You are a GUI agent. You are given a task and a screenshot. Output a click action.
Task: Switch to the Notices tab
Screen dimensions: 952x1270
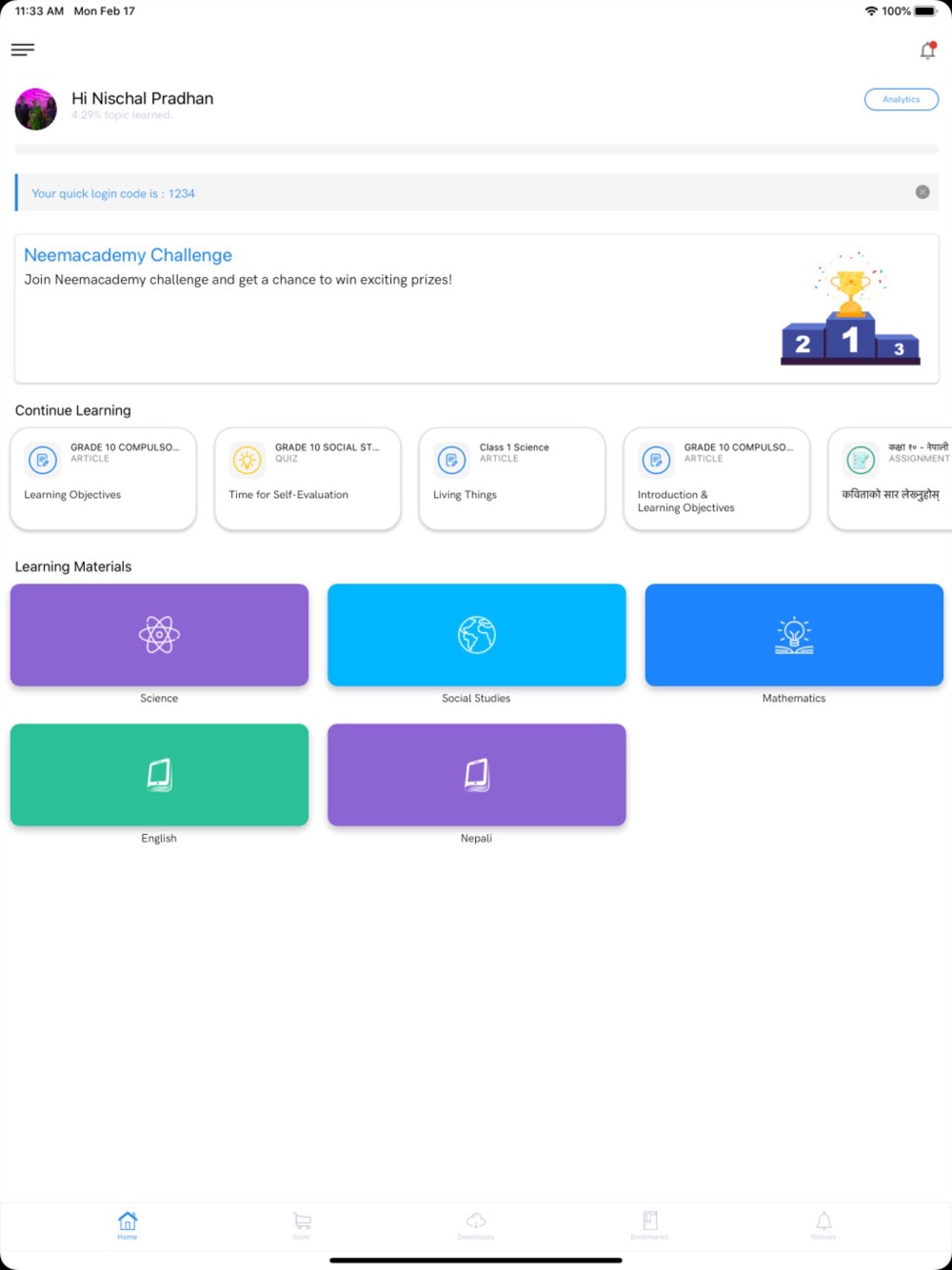point(823,1225)
